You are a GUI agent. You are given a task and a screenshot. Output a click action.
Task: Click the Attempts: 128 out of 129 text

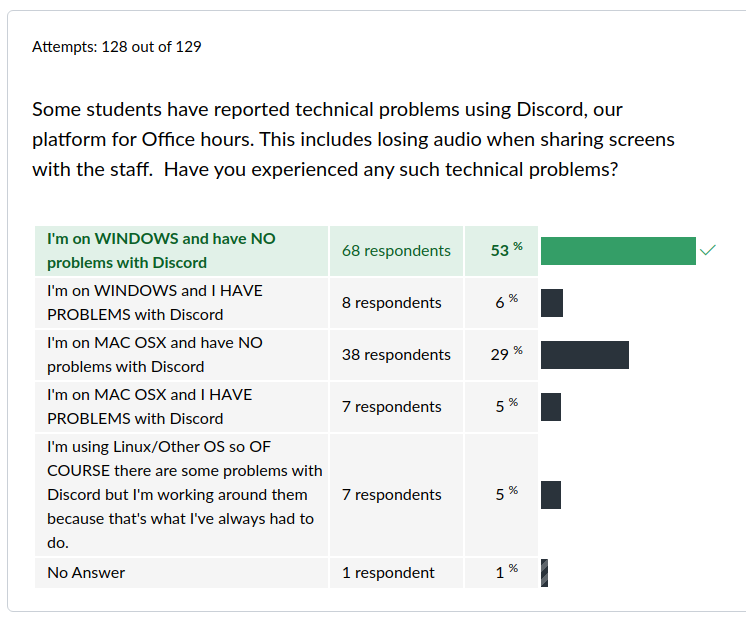[117, 47]
